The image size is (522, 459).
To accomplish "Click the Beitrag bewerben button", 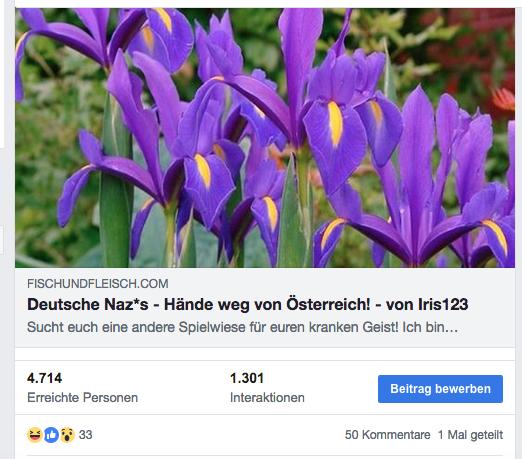I will click(x=440, y=389).
